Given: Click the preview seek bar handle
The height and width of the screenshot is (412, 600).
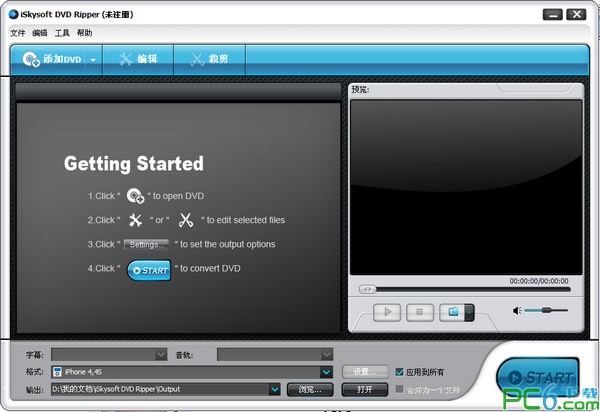Looking at the screenshot, I should tap(367, 290).
